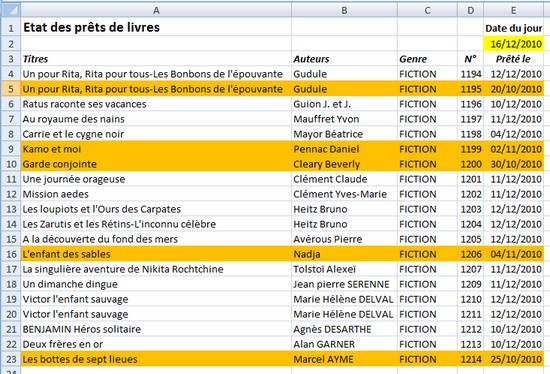Select column E header
Image resolution: width=550 pixels, height=374 pixels.
point(514,10)
